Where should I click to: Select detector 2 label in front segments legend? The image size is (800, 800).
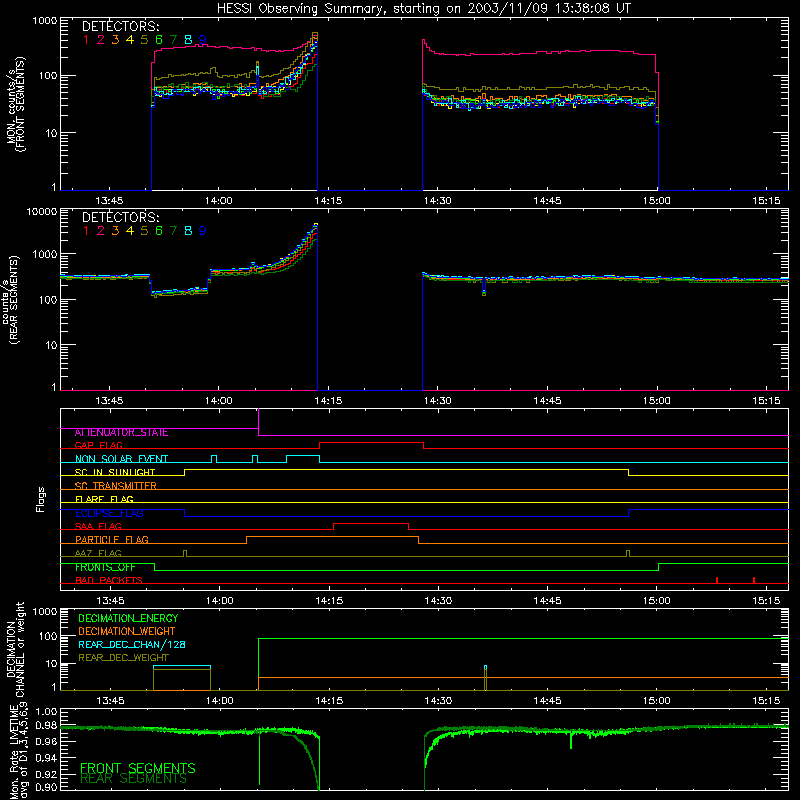pyautogui.click(x=101, y=40)
